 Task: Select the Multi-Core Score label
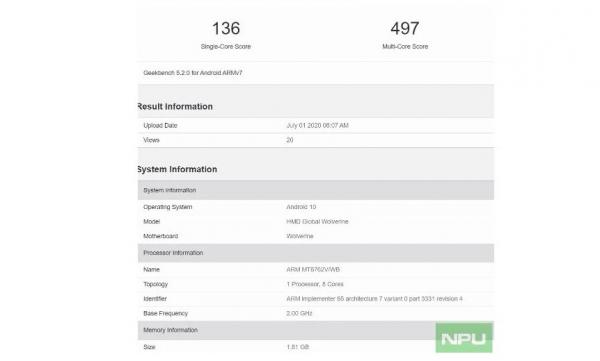tap(405, 46)
